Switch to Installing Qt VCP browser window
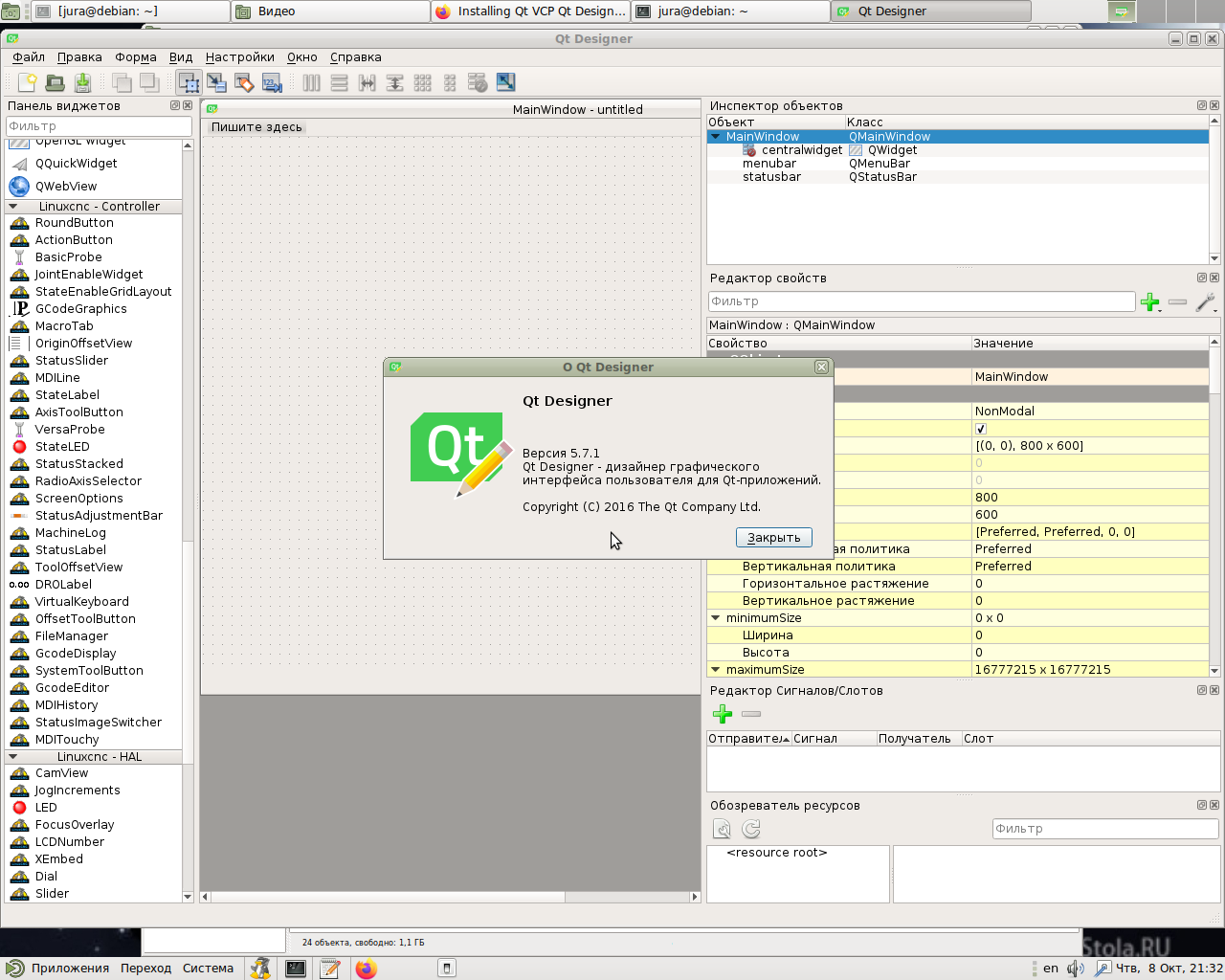Image resolution: width=1225 pixels, height=980 pixels. (x=529, y=11)
